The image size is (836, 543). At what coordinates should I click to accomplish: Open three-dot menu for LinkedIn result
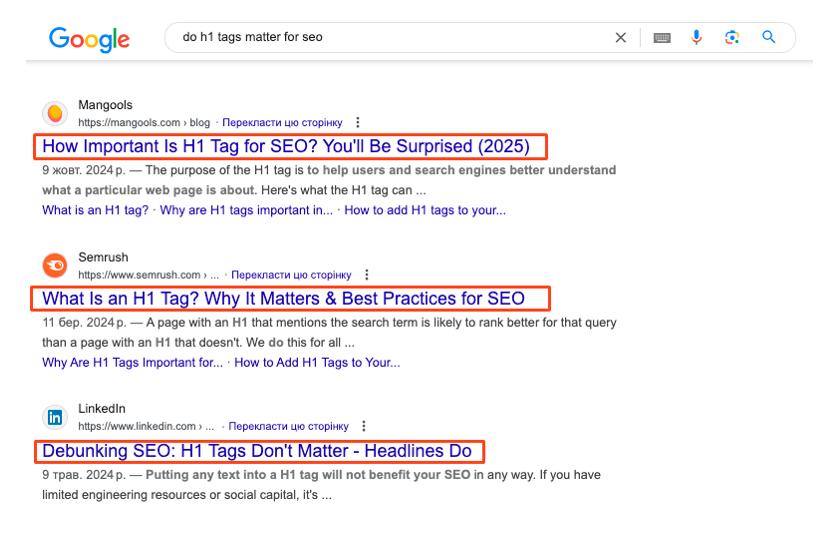coord(364,426)
